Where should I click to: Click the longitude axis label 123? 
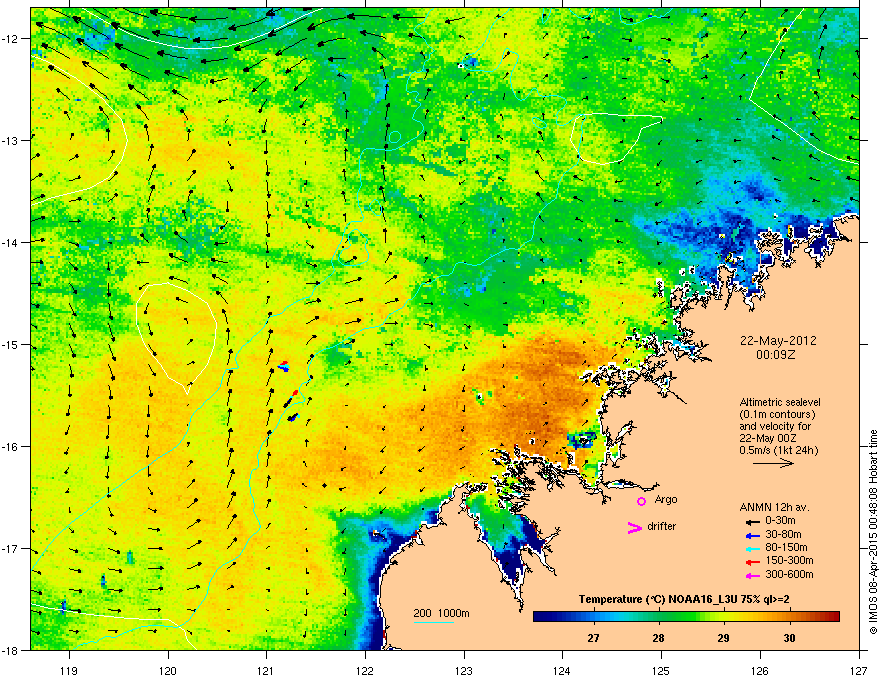pyautogui.click(x=464, y=670)
